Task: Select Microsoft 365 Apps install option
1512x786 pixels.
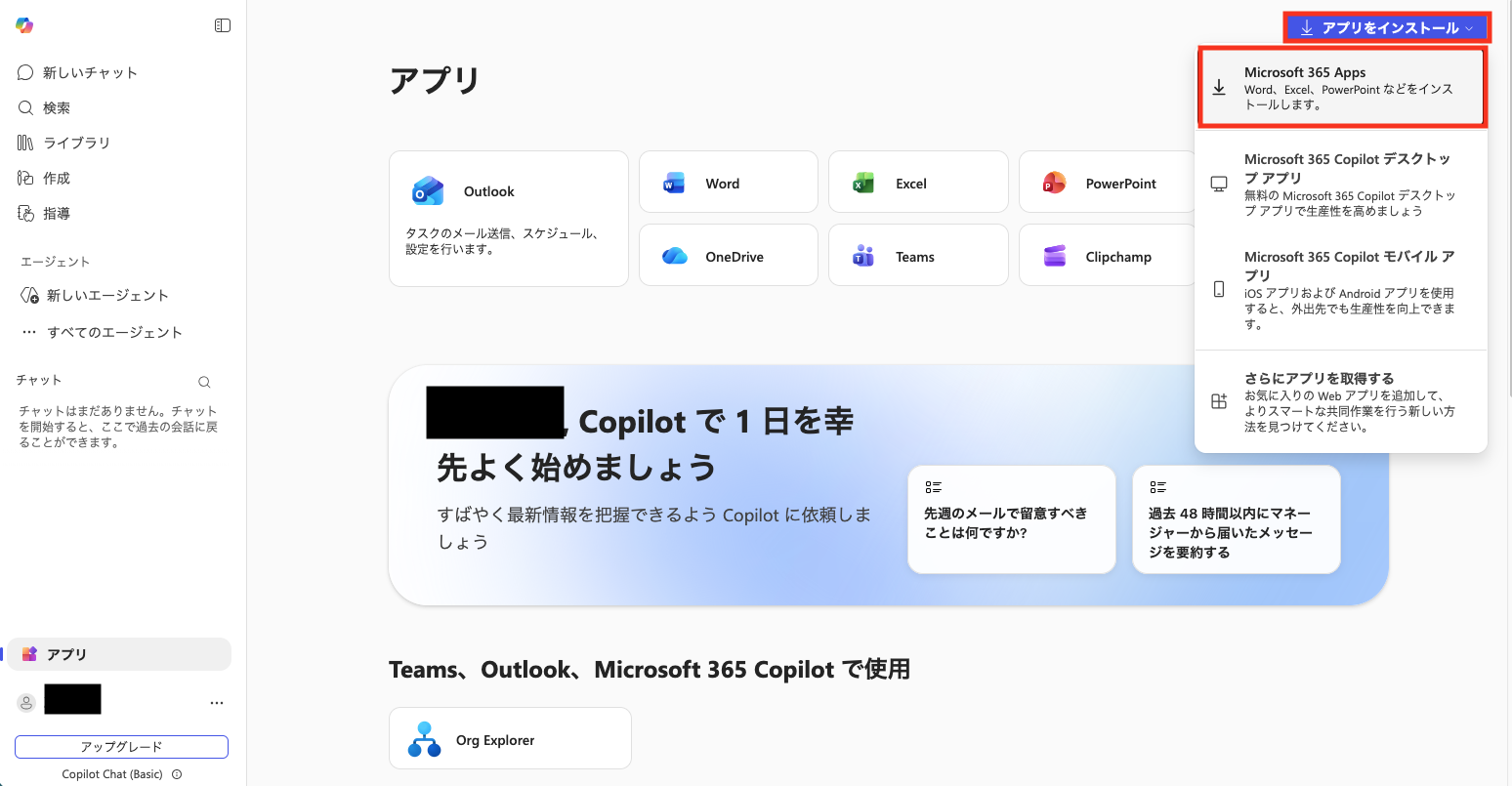Action: point(1342,88)
